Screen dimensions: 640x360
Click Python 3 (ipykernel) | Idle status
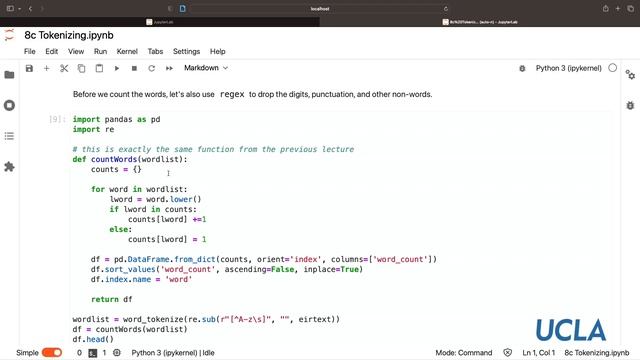(x=173, y=353)
